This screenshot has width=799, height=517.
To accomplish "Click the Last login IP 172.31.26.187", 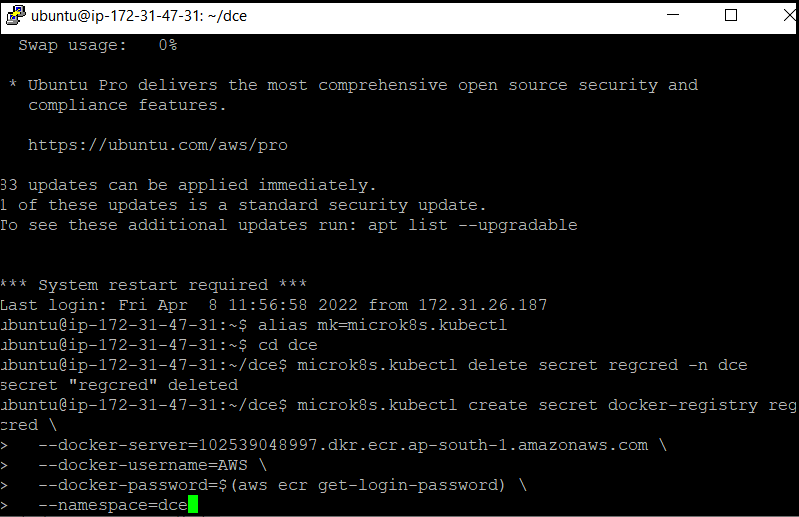I will point(482,305).
